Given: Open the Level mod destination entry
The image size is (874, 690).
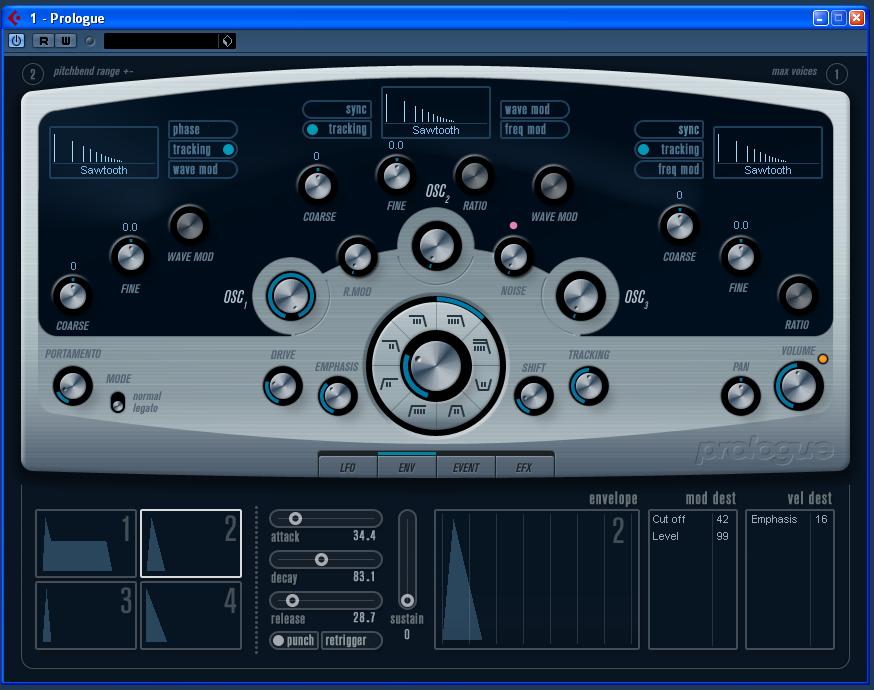Looking at the screenshot, I should point(666,536).
